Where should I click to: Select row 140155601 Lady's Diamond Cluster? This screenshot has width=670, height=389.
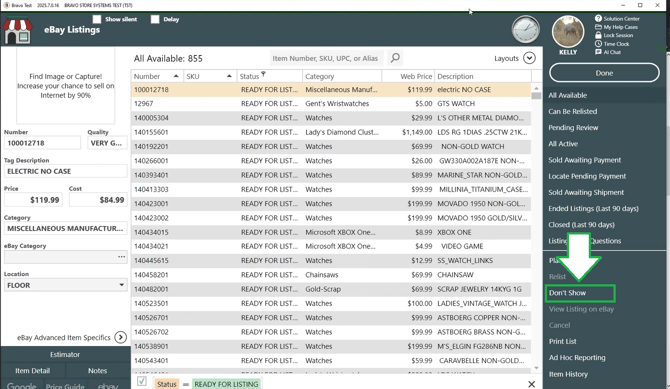(x=331, y=132)
